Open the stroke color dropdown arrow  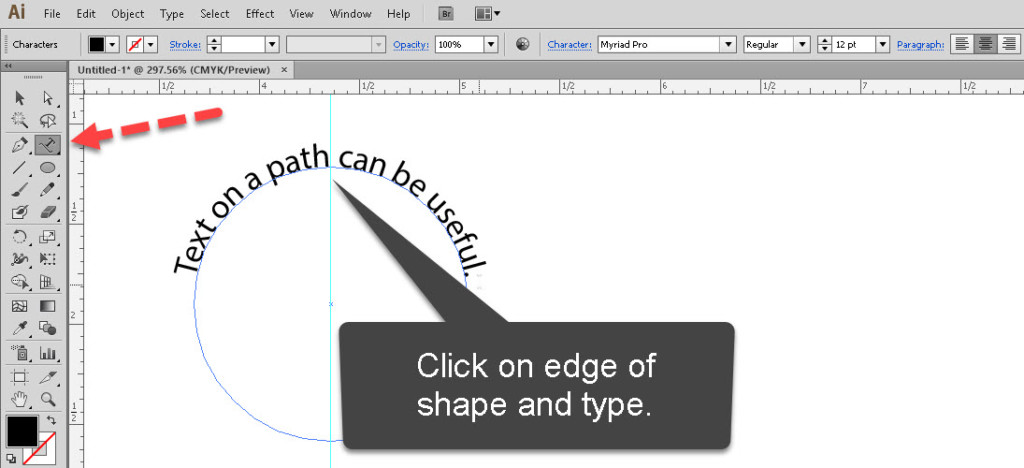[x=152, y=44]
